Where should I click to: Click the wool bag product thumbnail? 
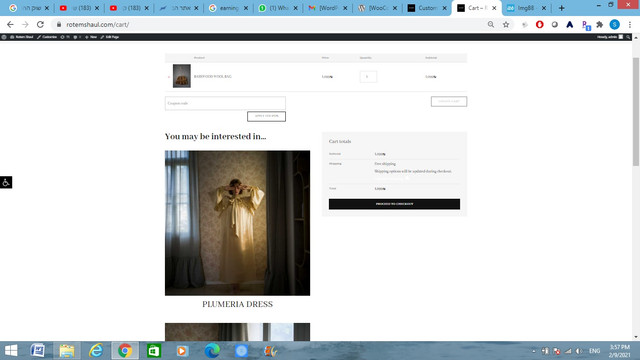[x=182, y=76]
